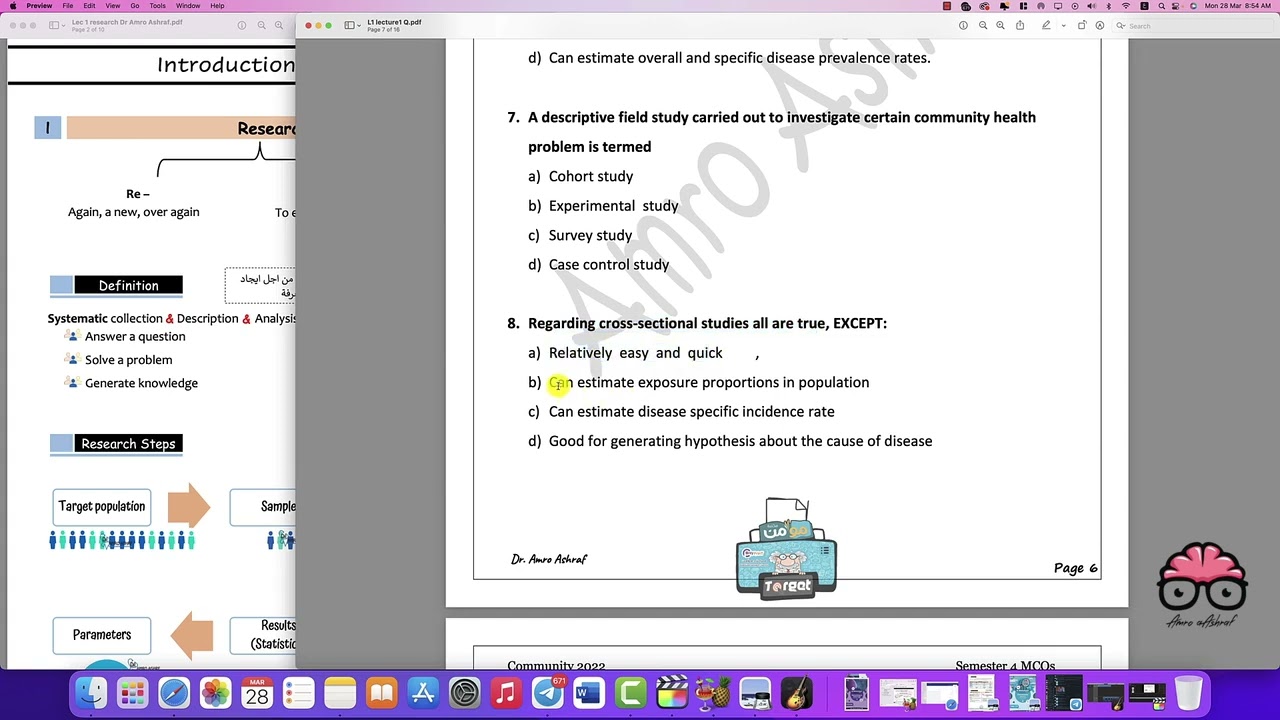This screenshot has width=1280, height=720.
Task: Launch Music app from the Dock
Action: [x=506, y=692]
